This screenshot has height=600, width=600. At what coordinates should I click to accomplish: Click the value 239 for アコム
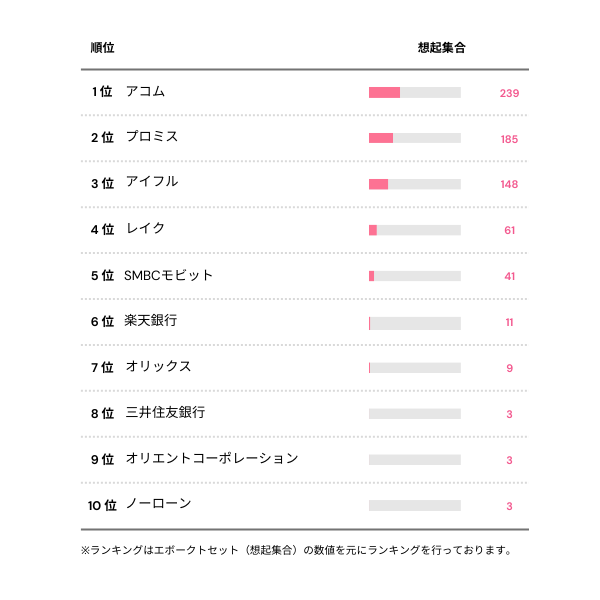coord(509,93)
